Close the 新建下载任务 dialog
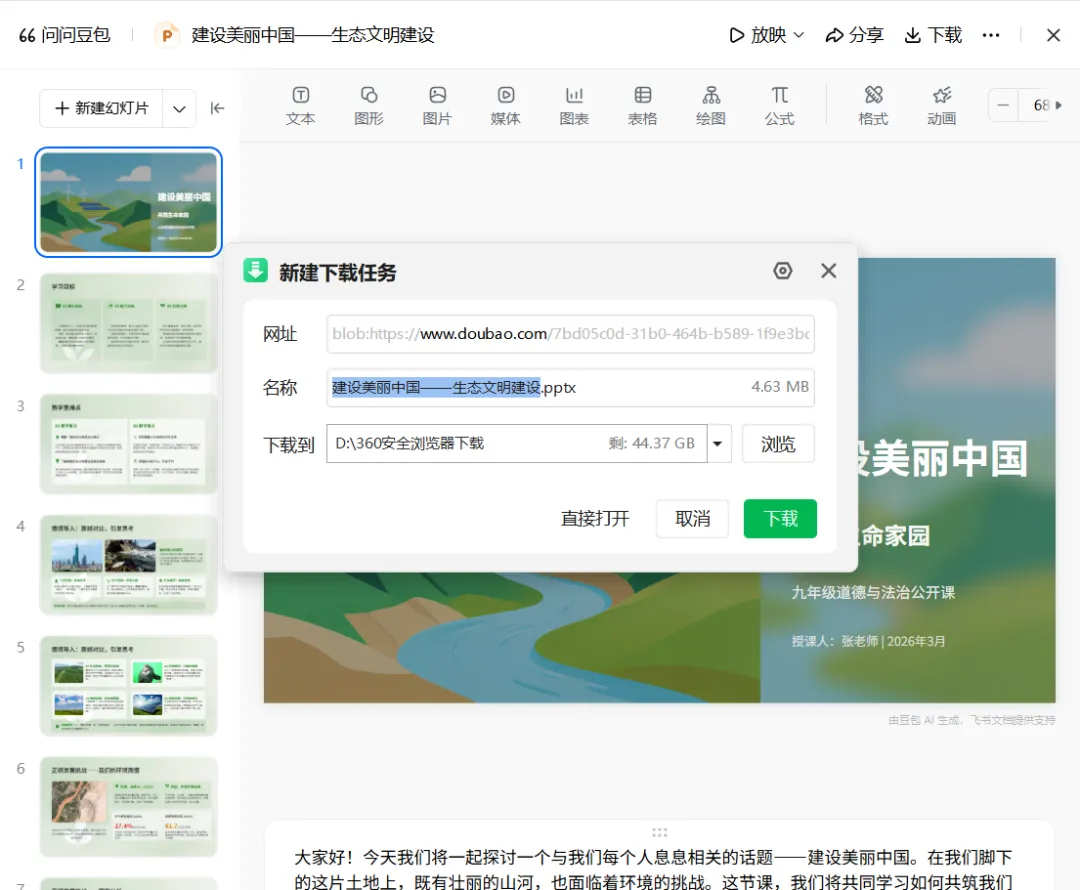This screenshot has width=1080, height=890. coord(829,271)
